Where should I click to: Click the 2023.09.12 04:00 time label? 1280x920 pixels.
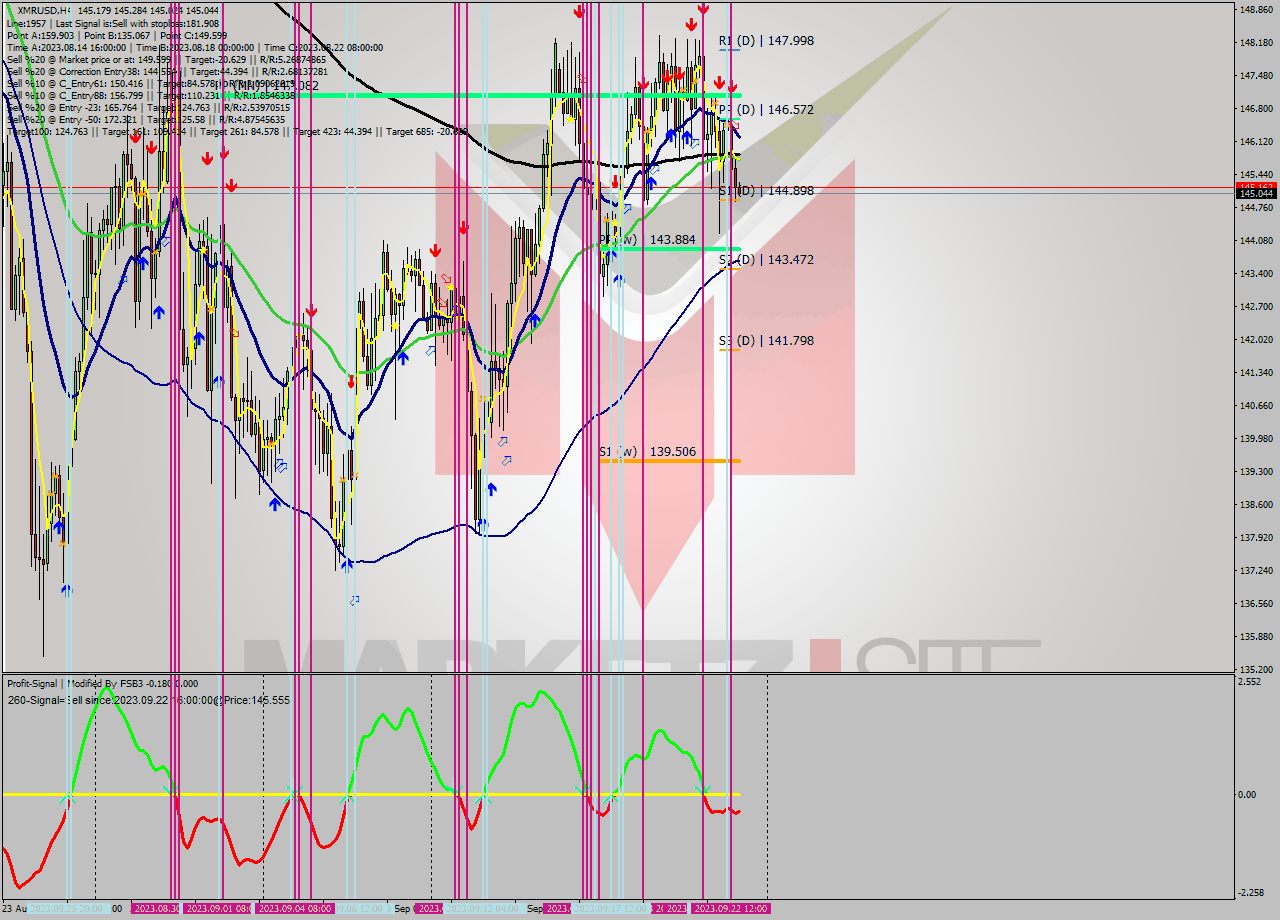483,909
